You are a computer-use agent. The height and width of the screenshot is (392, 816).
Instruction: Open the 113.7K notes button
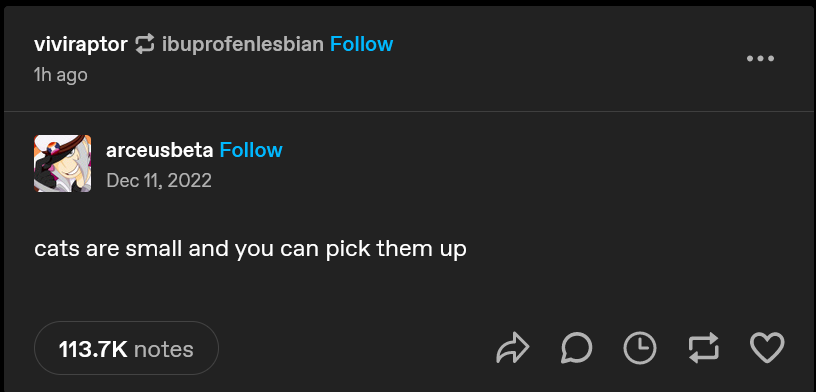tap(126, 348)
